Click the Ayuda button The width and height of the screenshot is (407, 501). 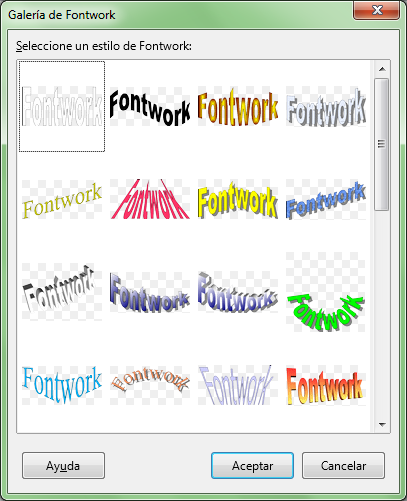63,465
